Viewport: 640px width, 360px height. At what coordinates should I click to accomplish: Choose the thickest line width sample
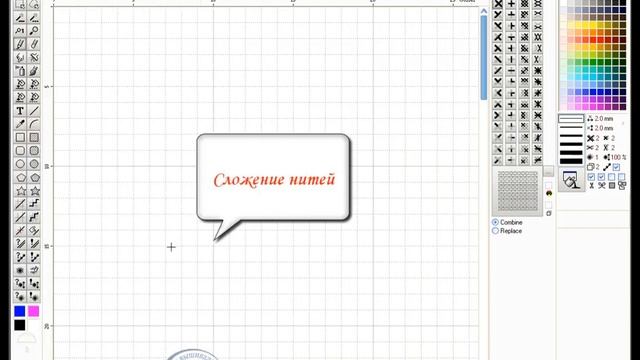pyautogui.click(x=571, y=161)
